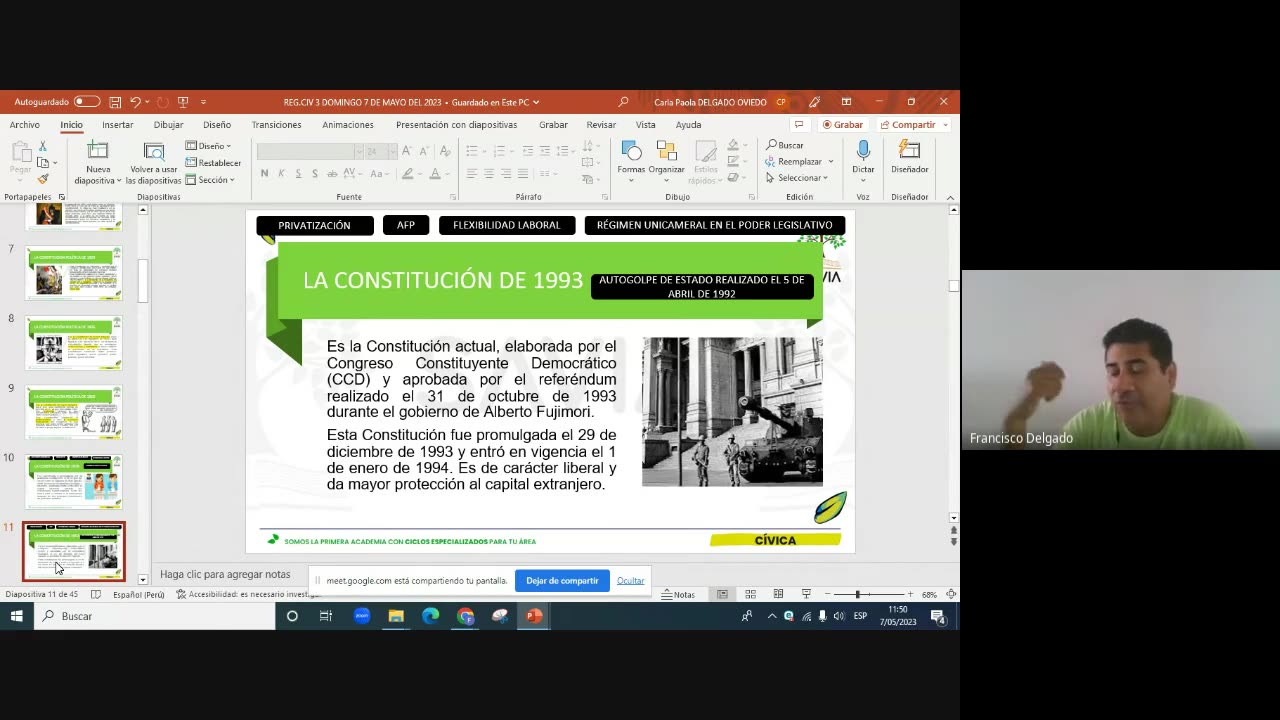
Task: Toggle the Autoguardado switch
Action: [x=87, y=102]
